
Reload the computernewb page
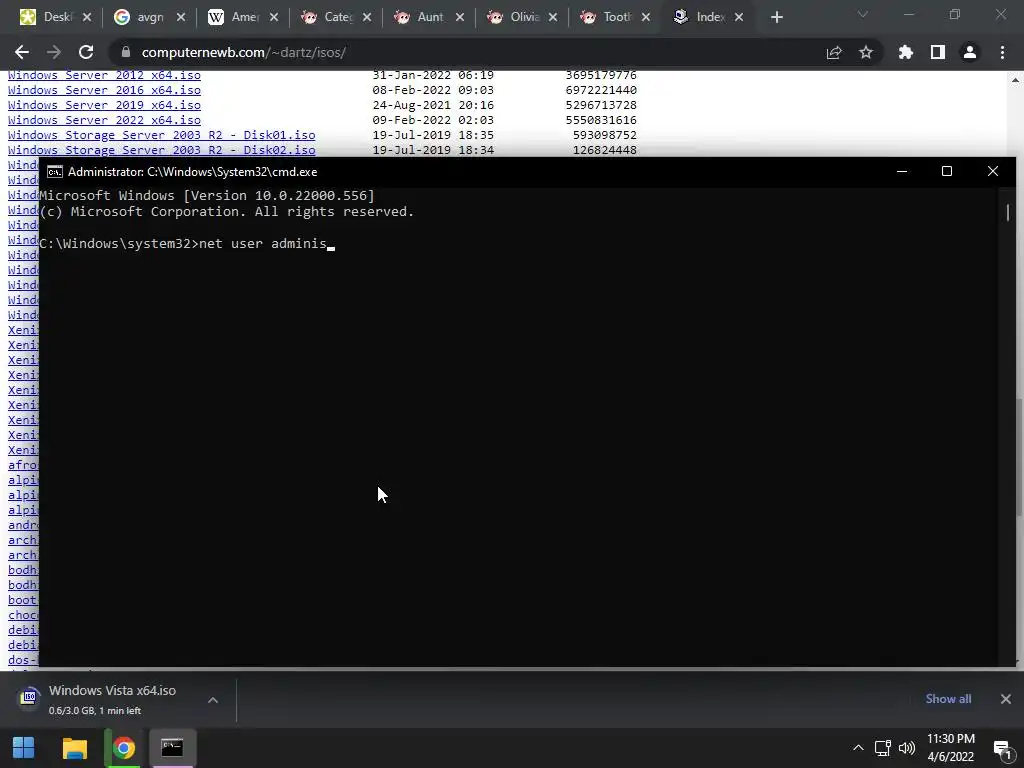click(86, 52)
